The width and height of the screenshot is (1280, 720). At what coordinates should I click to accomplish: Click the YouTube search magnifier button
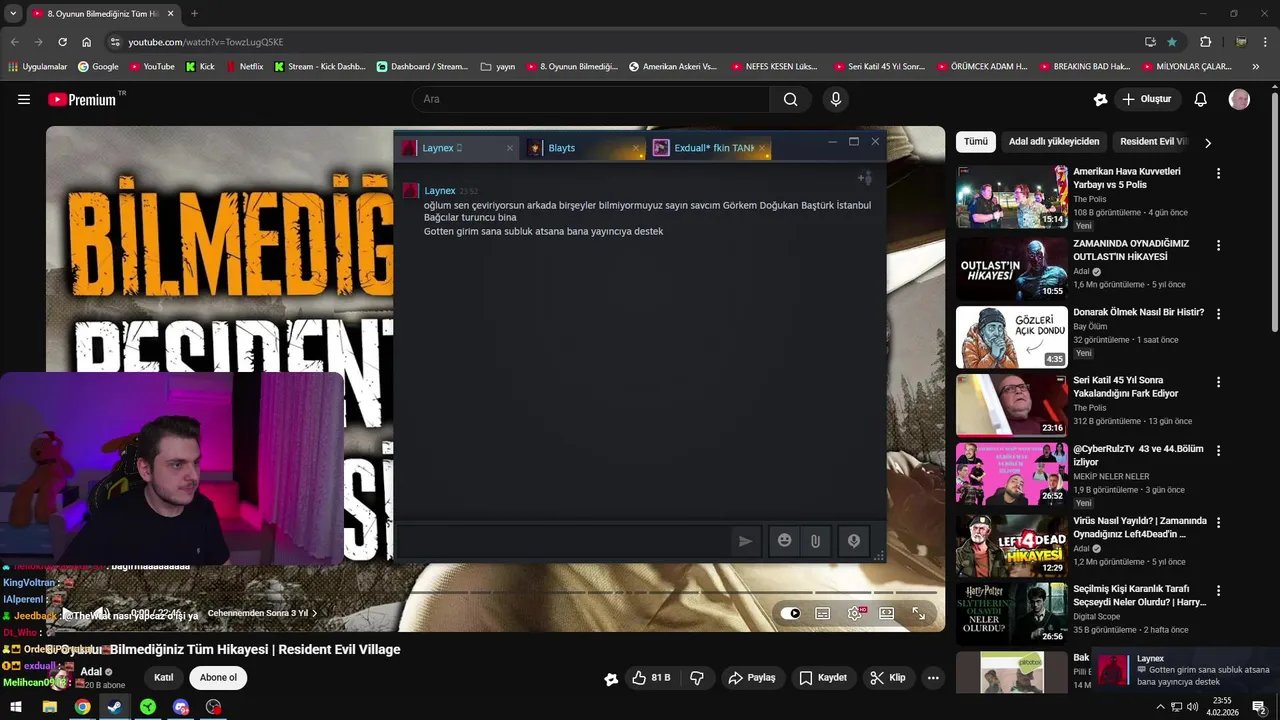pos(790,99)
